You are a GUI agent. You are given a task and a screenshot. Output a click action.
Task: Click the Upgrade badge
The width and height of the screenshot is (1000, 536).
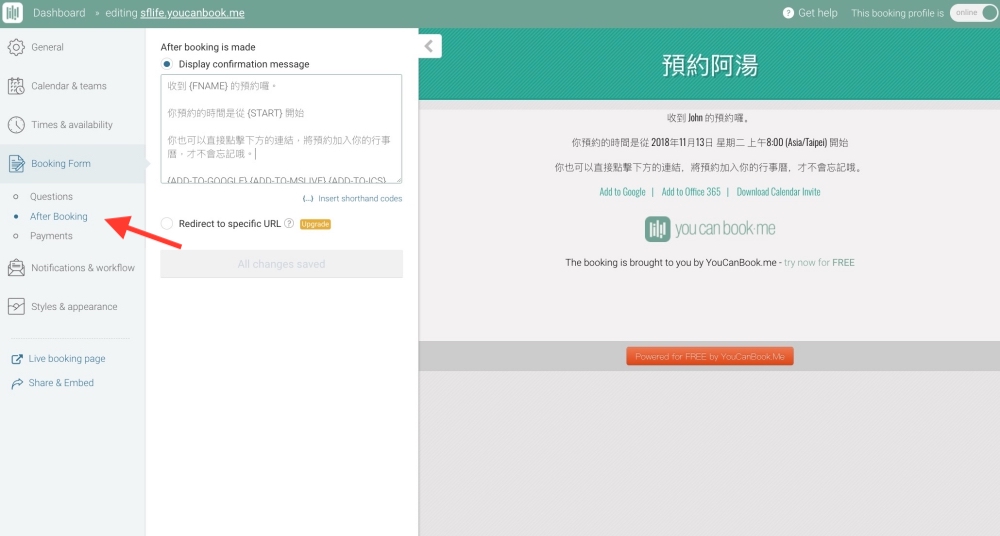pos(315,224)
